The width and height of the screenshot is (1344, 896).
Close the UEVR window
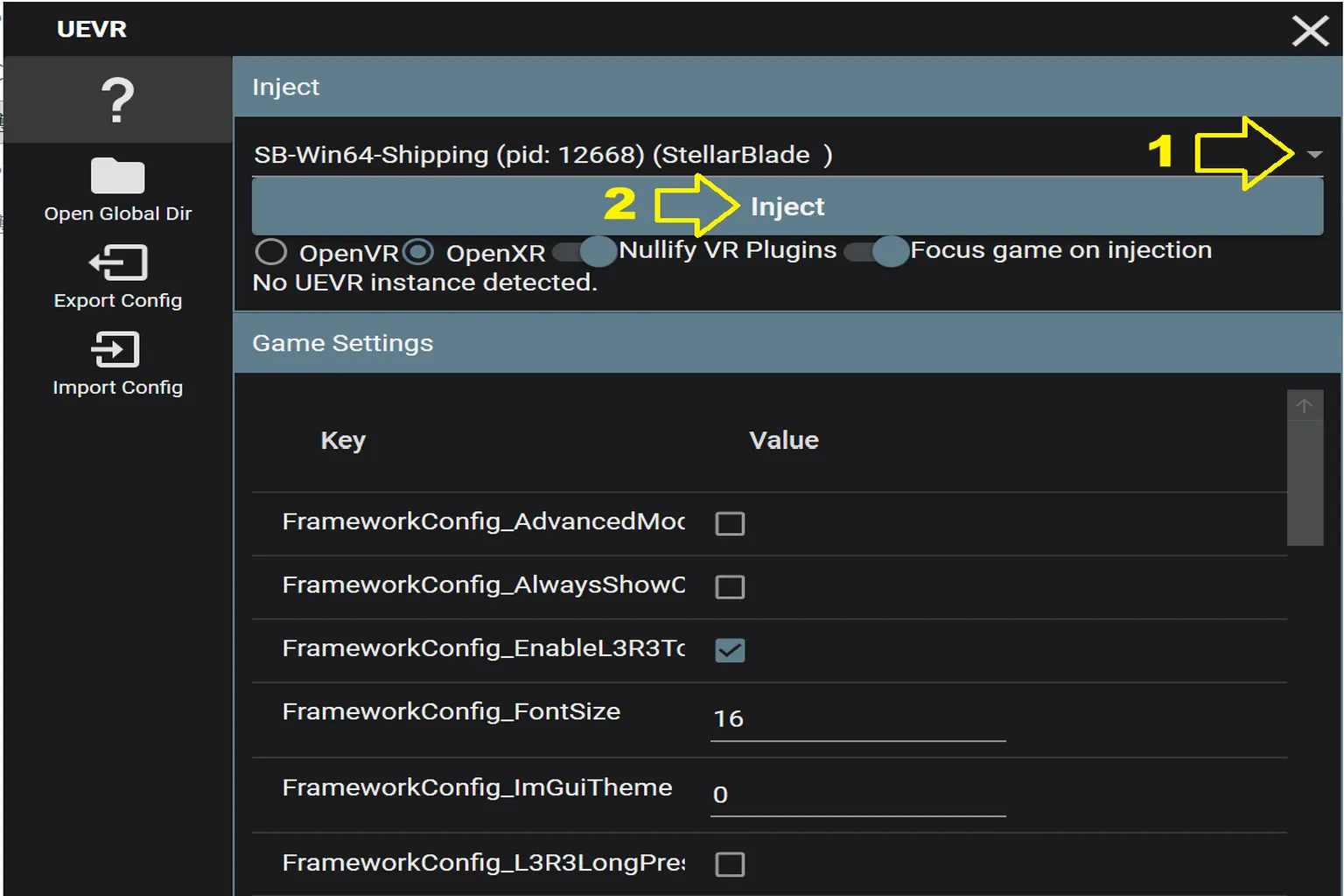[x=1310, y=31]
